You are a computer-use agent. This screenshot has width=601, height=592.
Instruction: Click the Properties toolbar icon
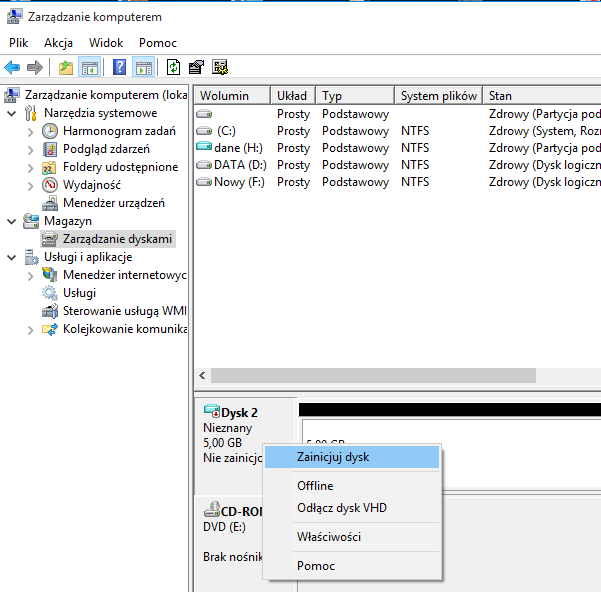tap(196, 67)
